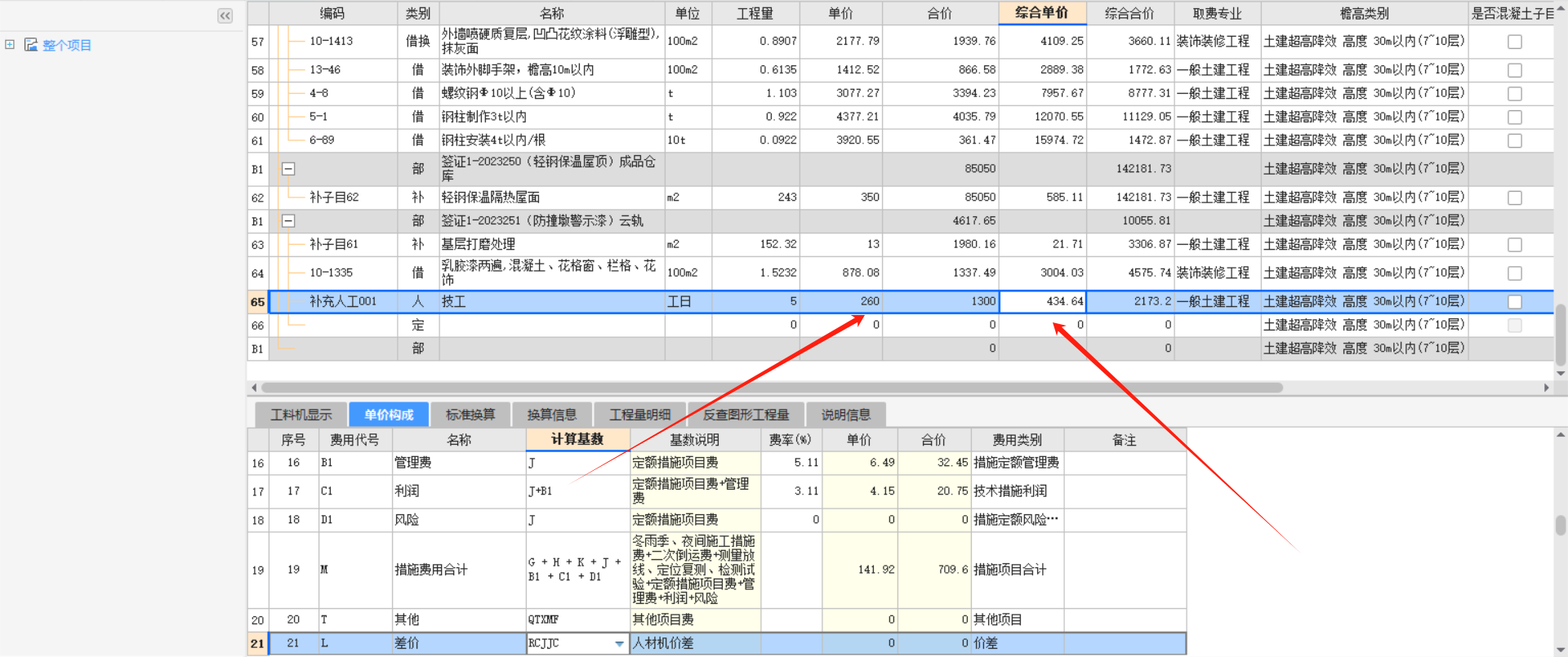Click the 计算基数 column header in lower table
1568x657 pixels.
[x=577, y=440]
